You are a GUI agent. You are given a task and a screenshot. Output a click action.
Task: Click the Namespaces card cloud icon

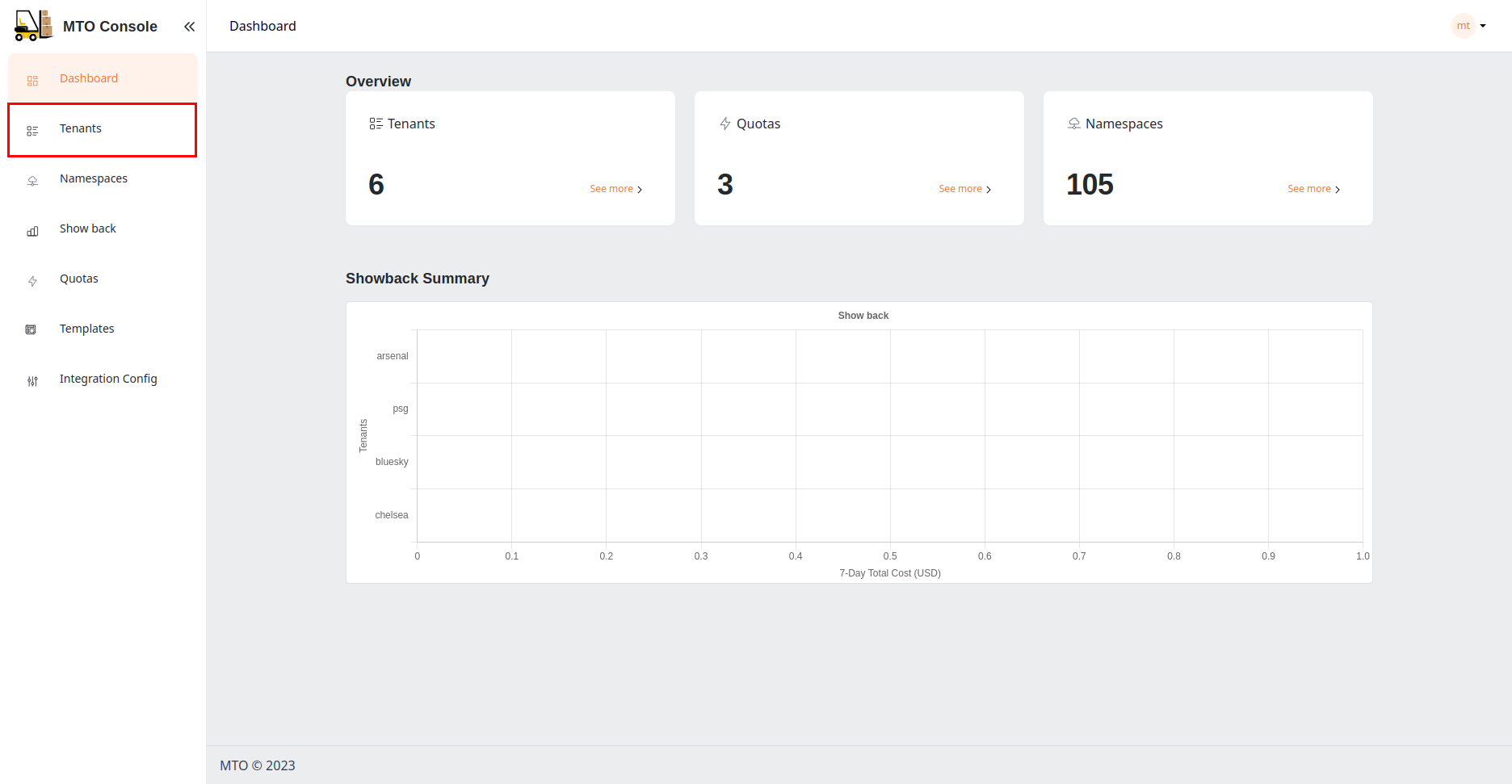[1073, 124]
